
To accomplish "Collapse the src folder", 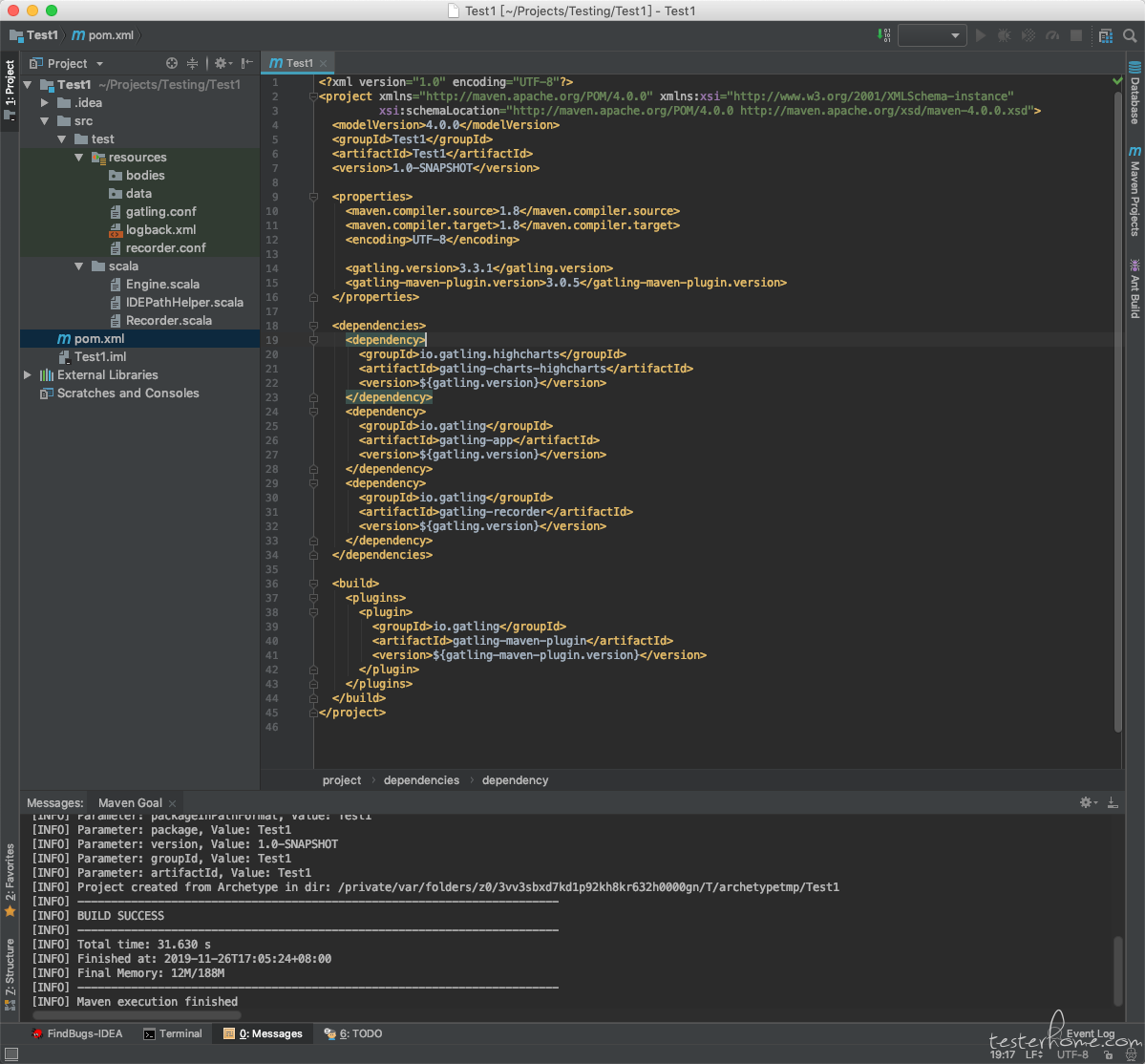I will [x=45, y=121].
